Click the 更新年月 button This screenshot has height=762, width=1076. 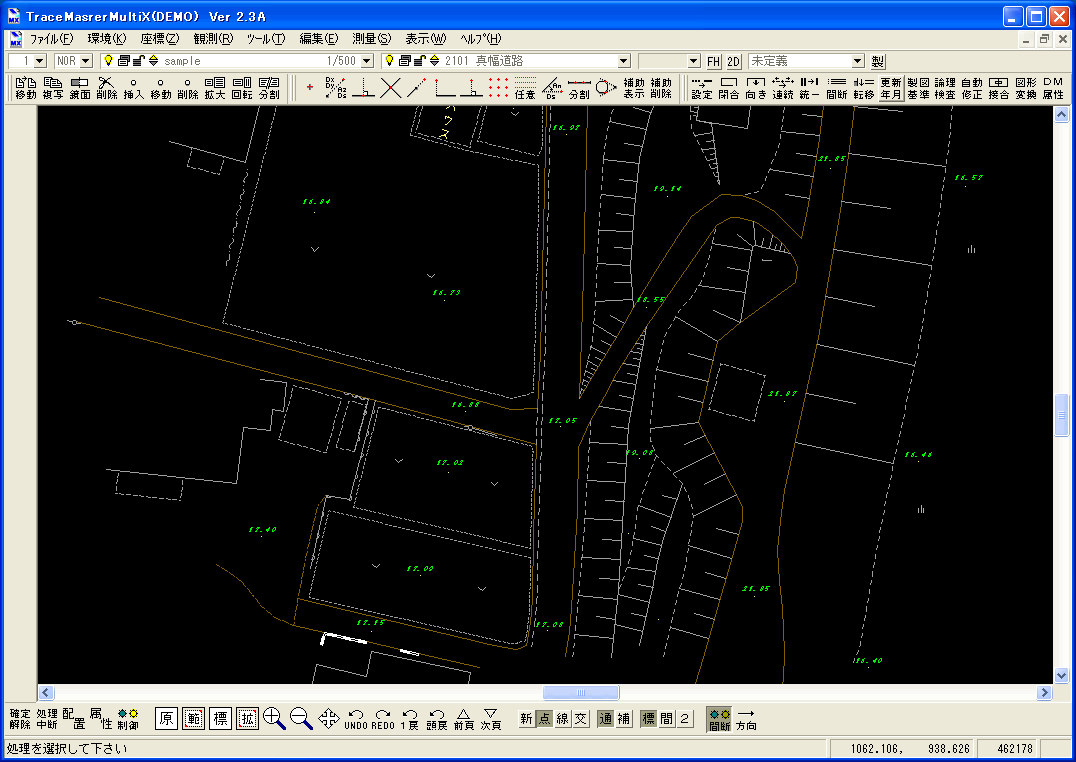coord(891,89)
